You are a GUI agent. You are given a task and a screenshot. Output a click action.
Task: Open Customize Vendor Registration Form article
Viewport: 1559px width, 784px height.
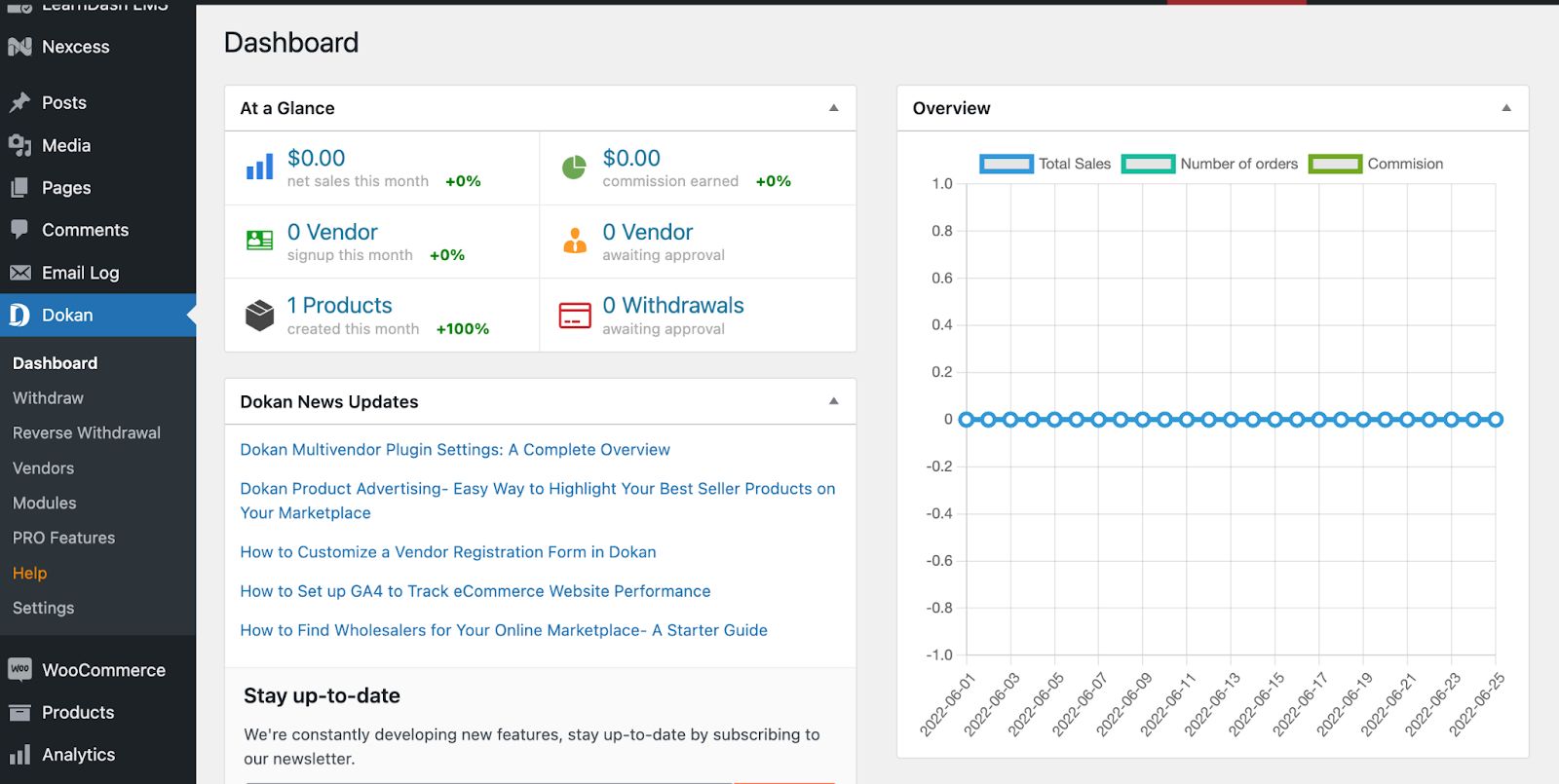[x=448, y=552]
